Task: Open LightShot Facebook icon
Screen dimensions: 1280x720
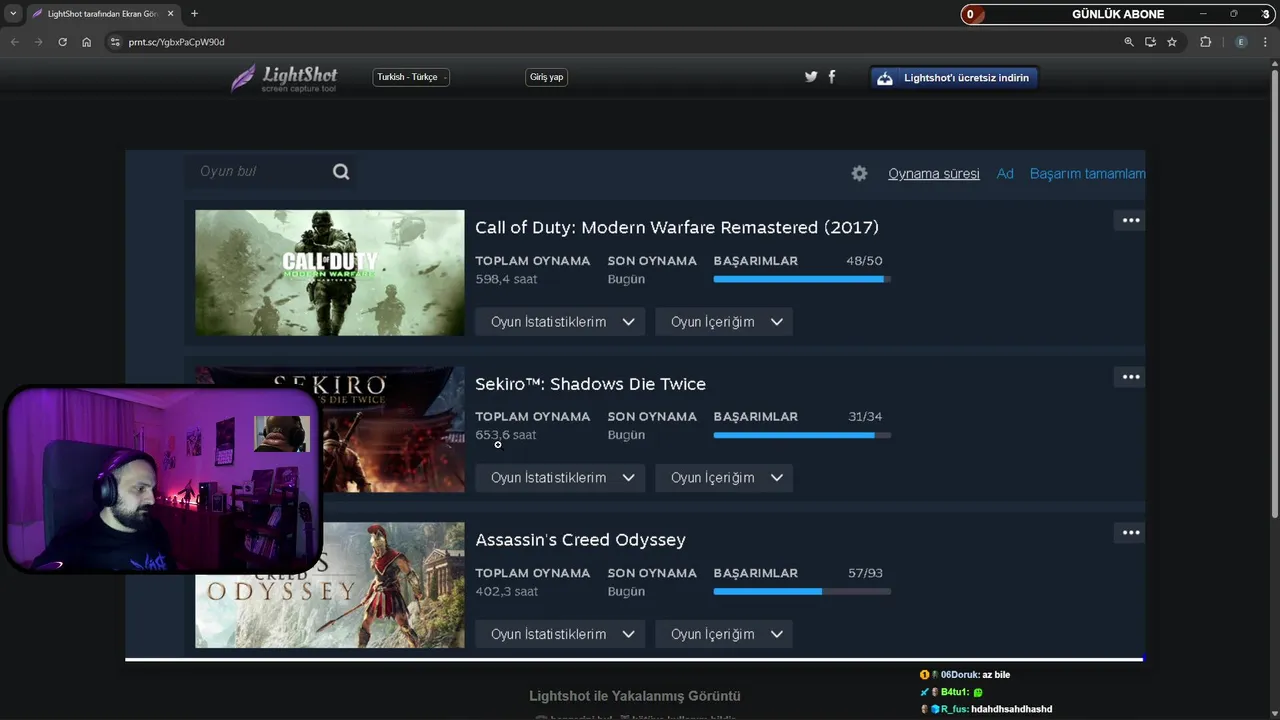Action: (x=832, y=76)
